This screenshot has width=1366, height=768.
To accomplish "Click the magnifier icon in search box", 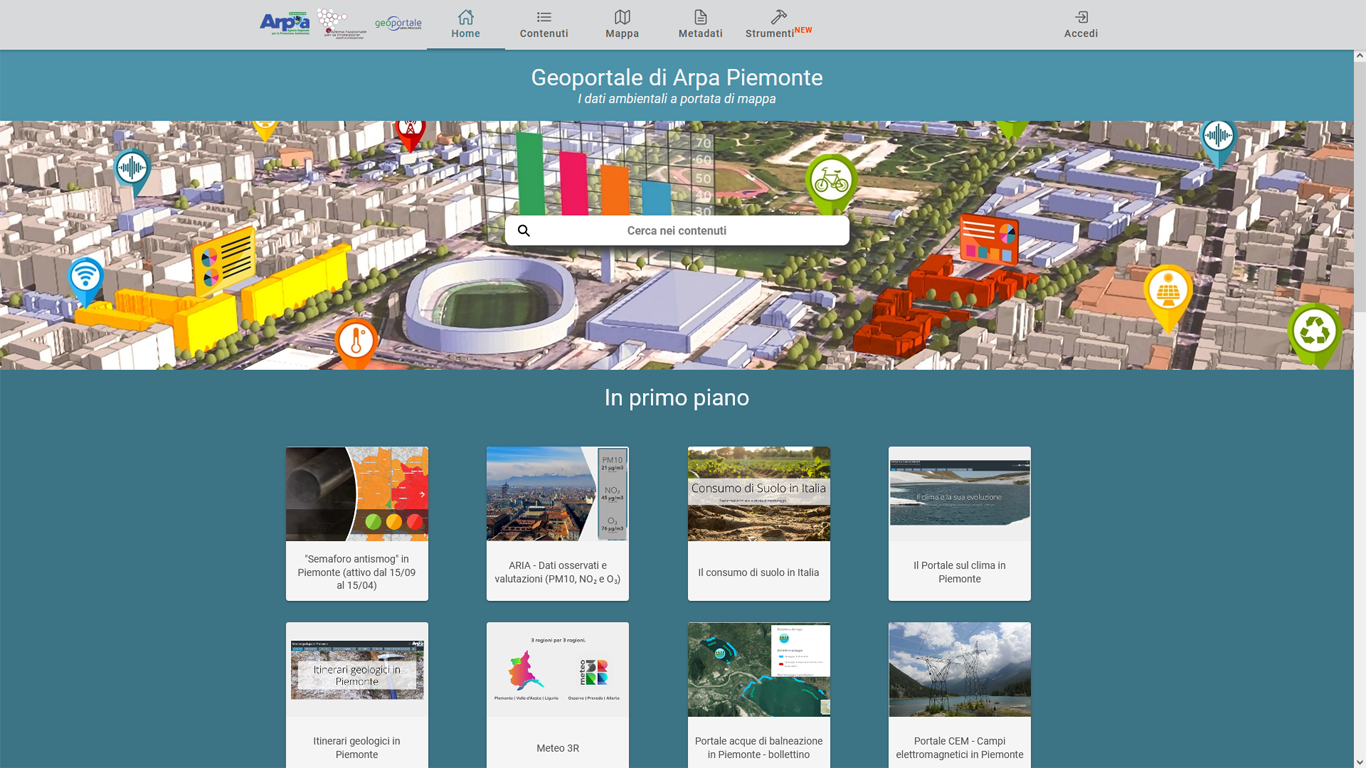I will coord(524,231).
